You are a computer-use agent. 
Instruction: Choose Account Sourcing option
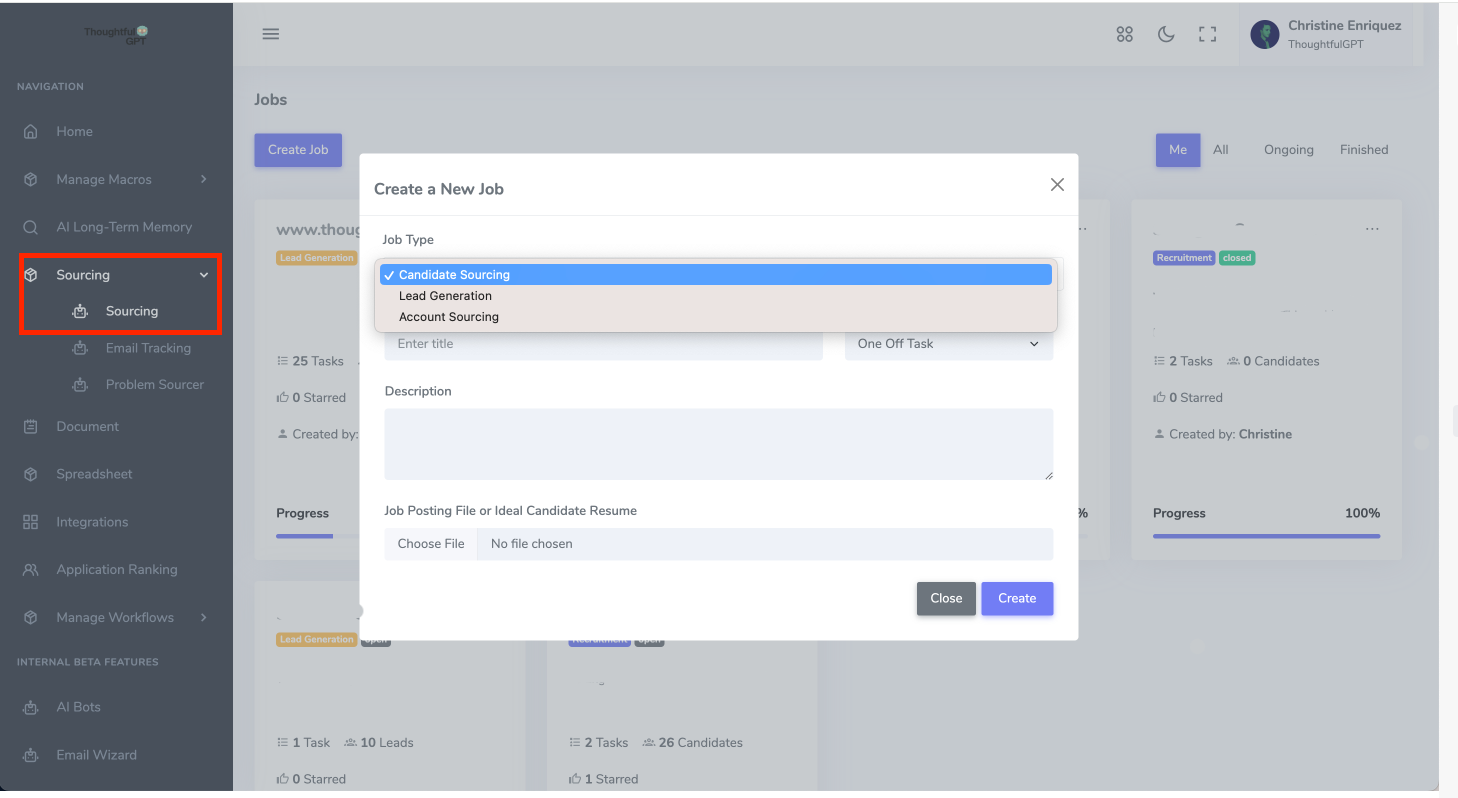point(448,317)
